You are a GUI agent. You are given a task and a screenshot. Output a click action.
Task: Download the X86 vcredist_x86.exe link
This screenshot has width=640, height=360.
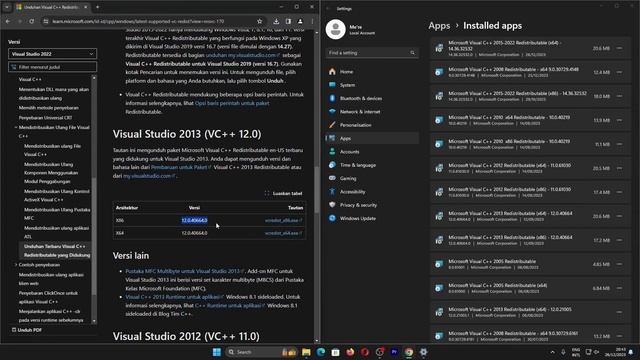point(283,220)
